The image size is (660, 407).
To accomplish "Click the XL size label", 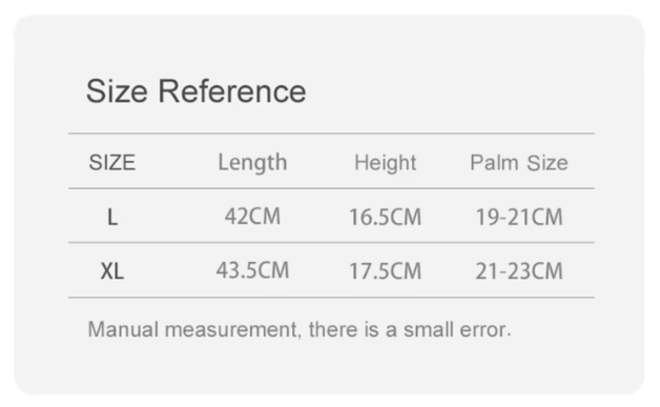I will click(x=112, y=271).
